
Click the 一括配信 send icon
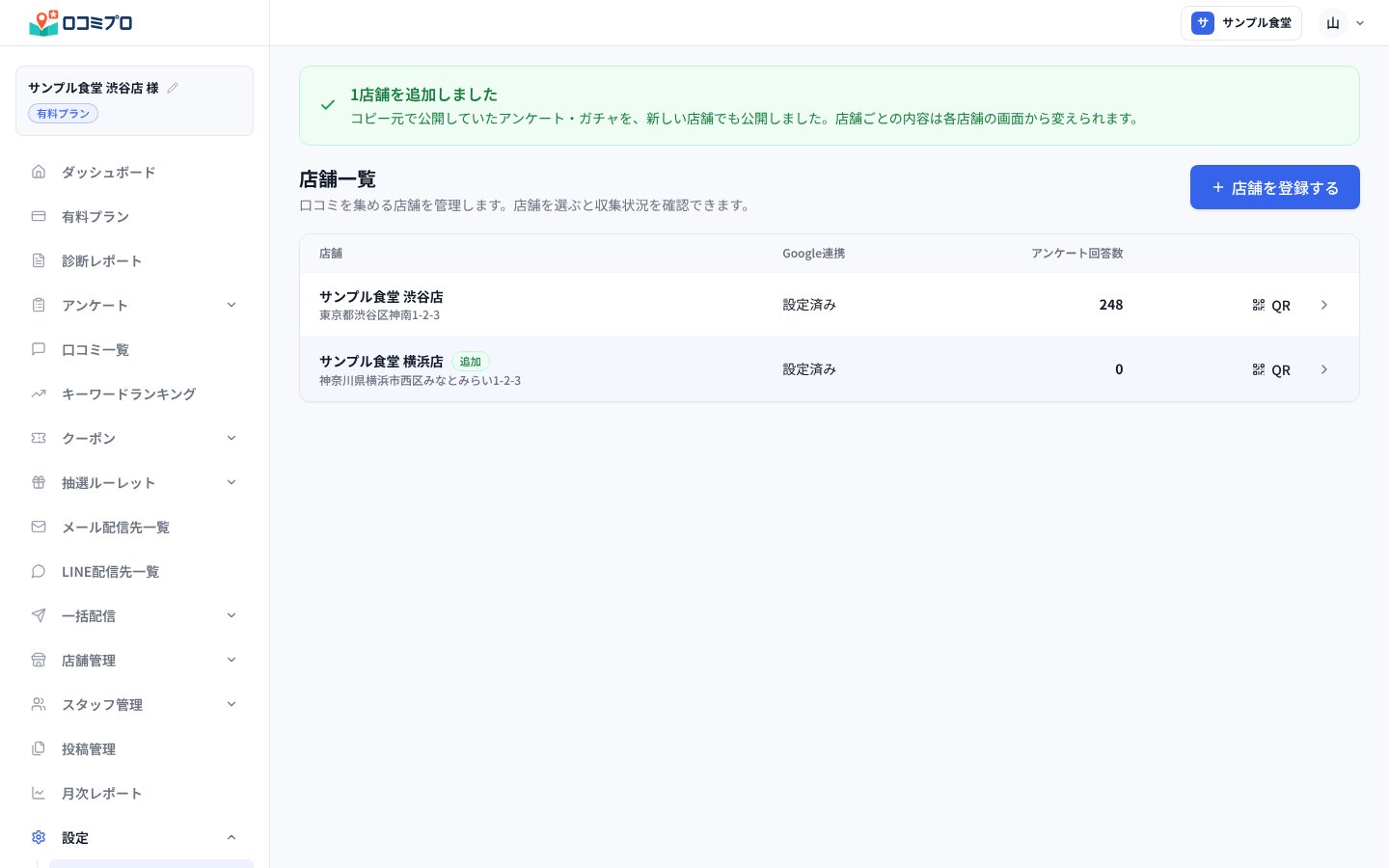[x=39, y=615]
